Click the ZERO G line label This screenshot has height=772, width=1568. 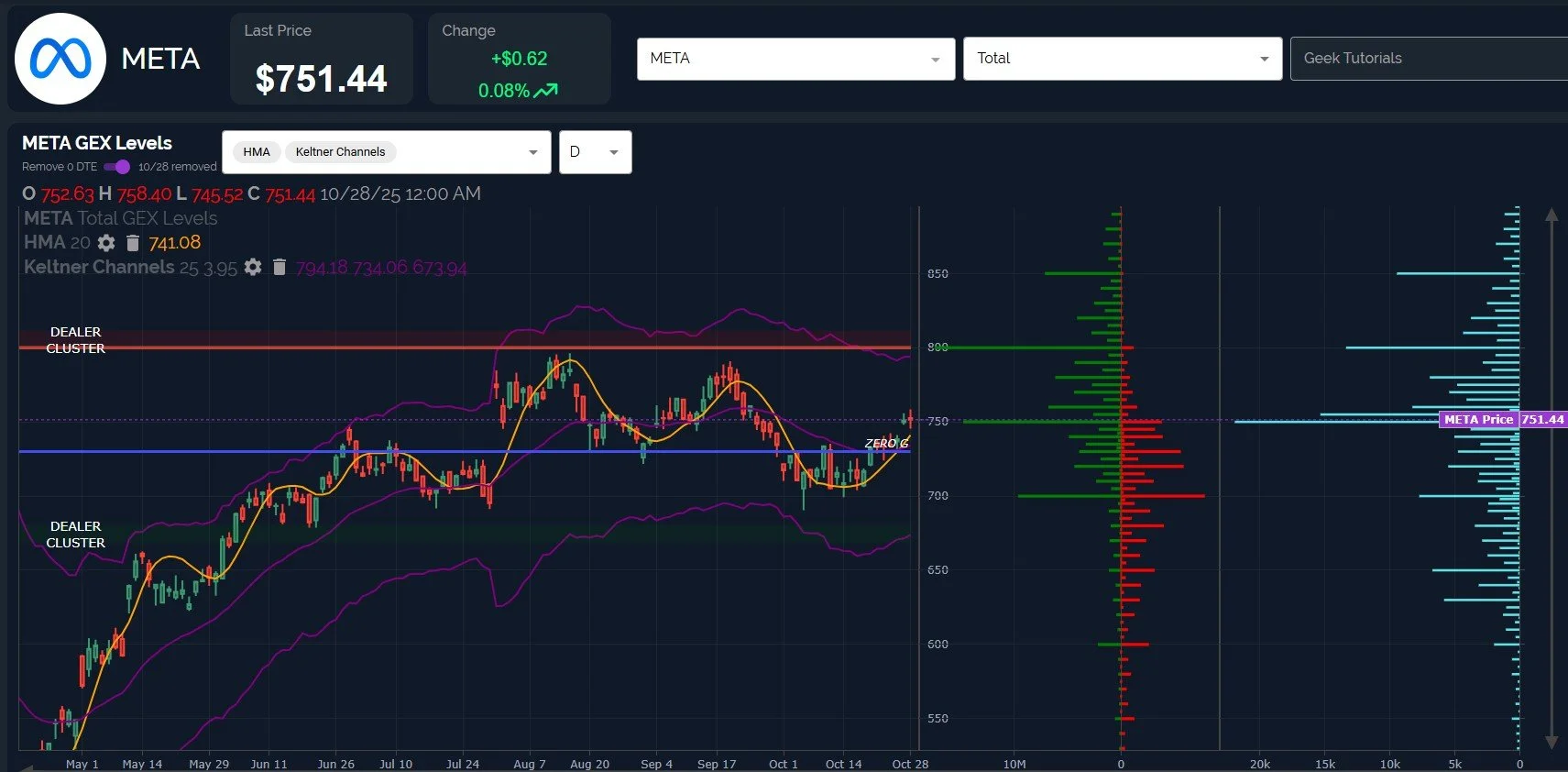point(886,443)
